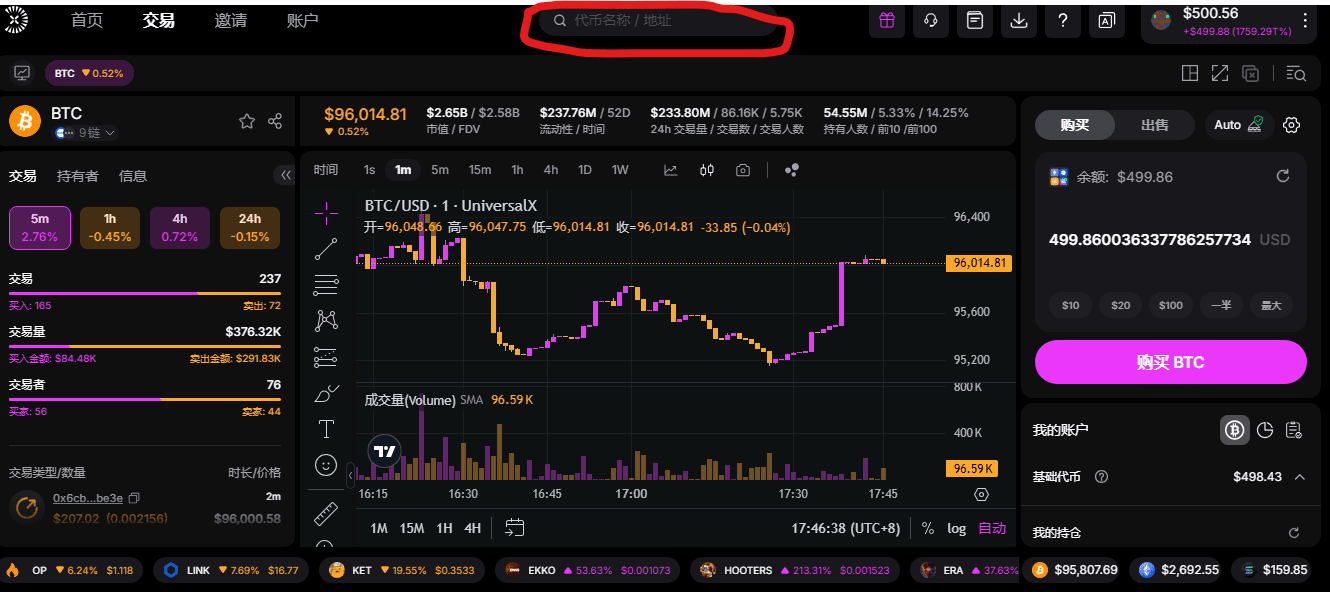Select the 24h stats period box
Image resolution: width=1330 pixels, height=592 pixels.
click(250, 228)
